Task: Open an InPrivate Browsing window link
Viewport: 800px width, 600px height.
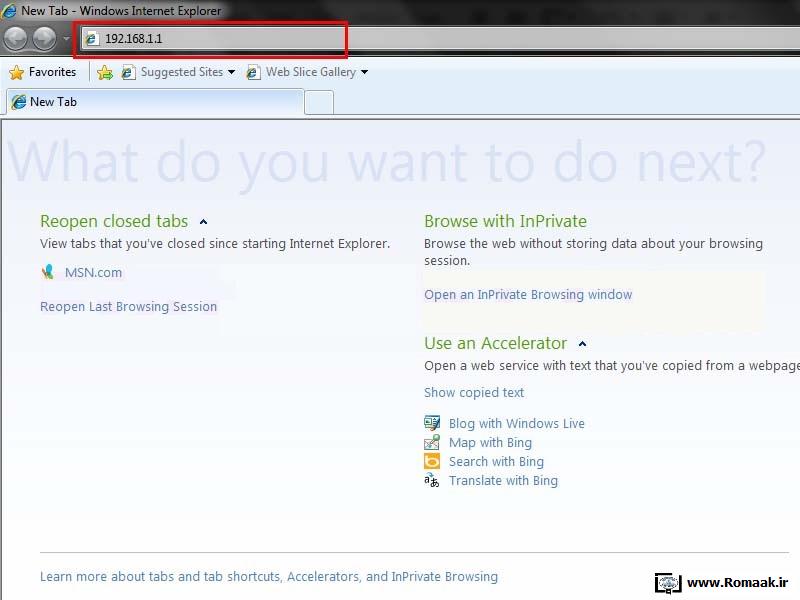Action: click(x=528, y=294)
